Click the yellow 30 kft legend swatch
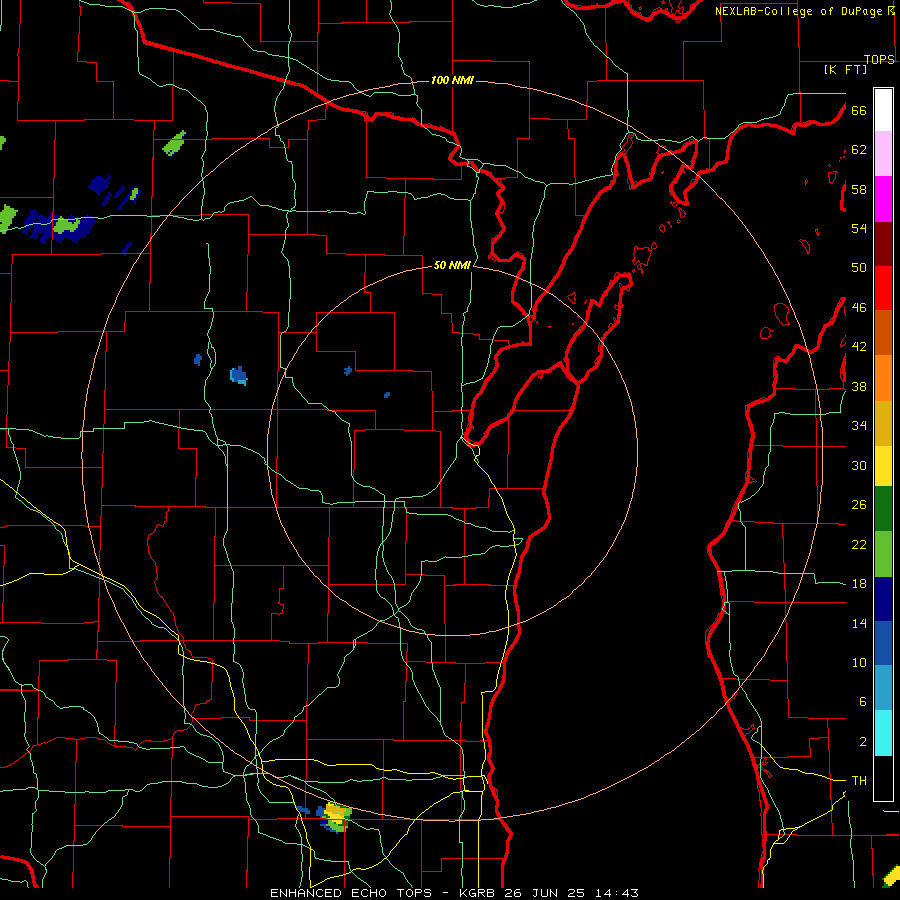This screenshot has width=900, height=900. click(x=883, y=466)
